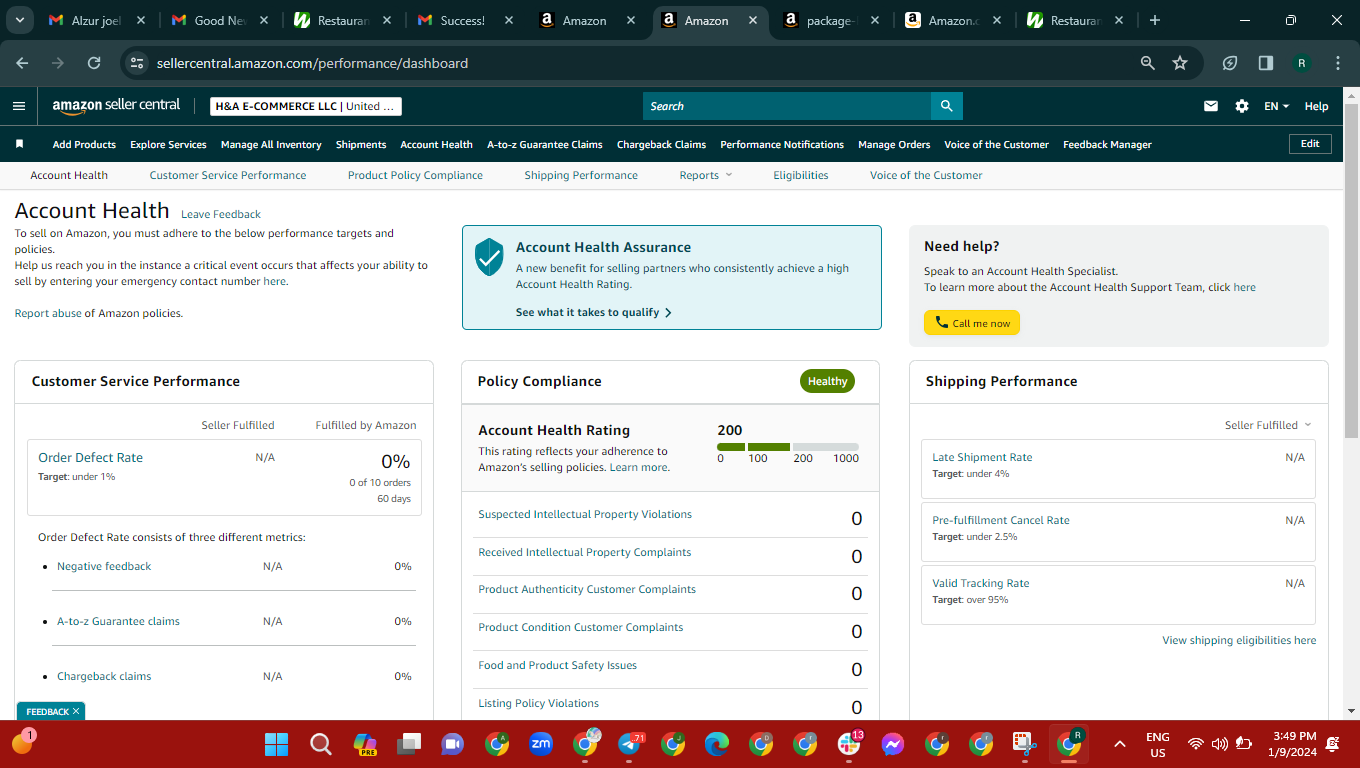Show hidden system tray icons

[1119, 744]
